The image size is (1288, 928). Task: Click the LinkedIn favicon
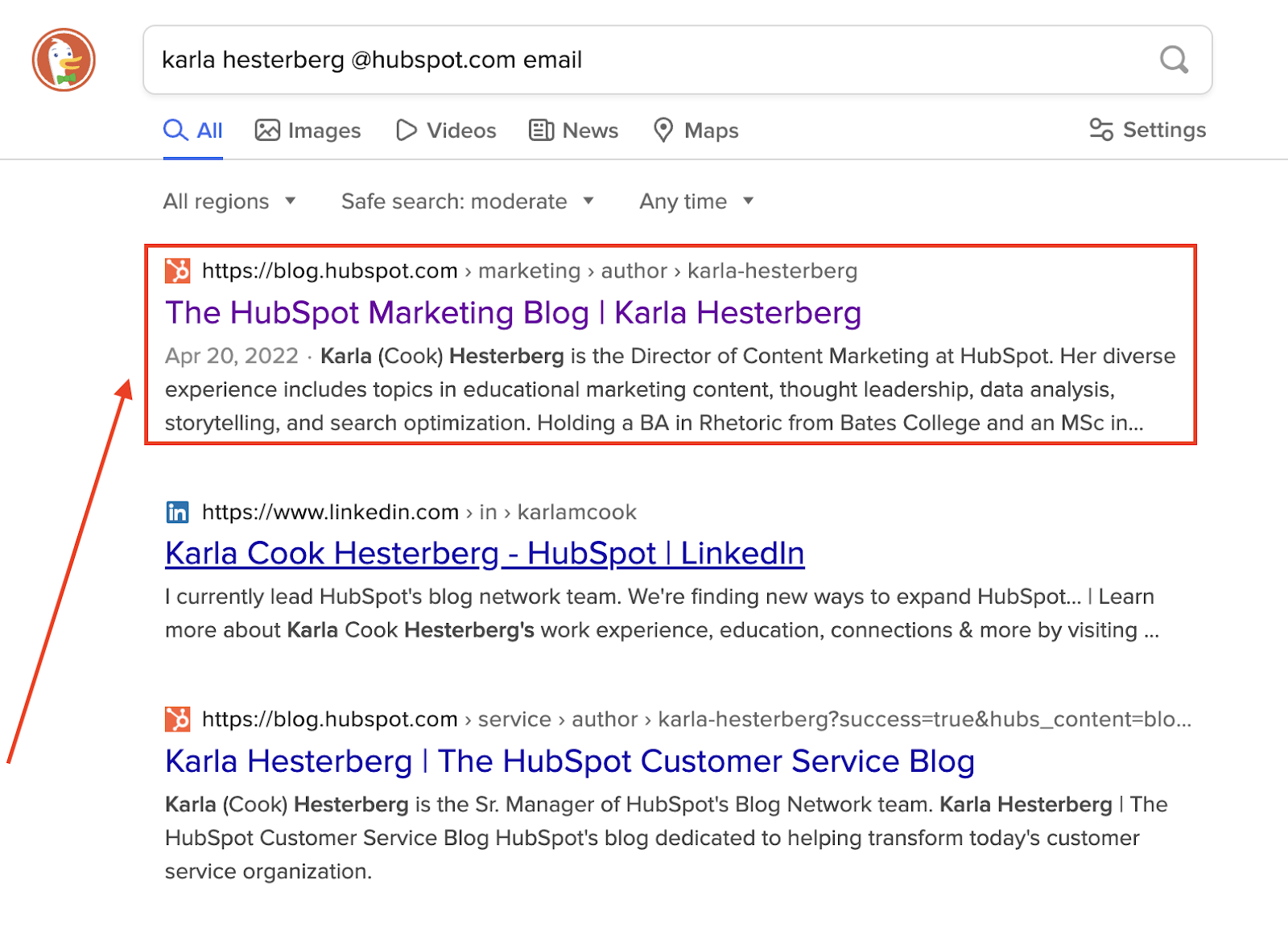click(x=177, y=512)
